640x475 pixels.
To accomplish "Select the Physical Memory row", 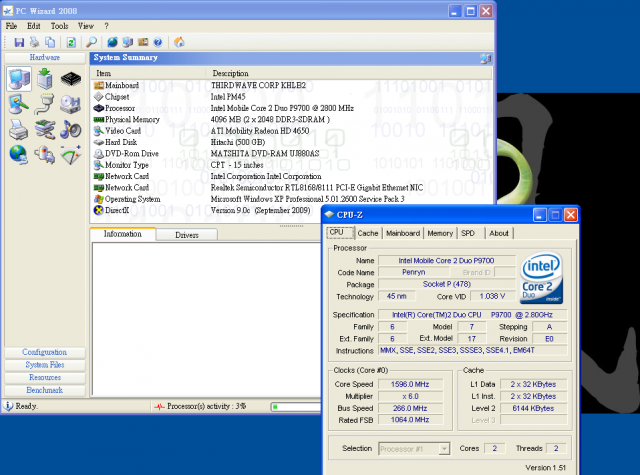I will (291, 120).
